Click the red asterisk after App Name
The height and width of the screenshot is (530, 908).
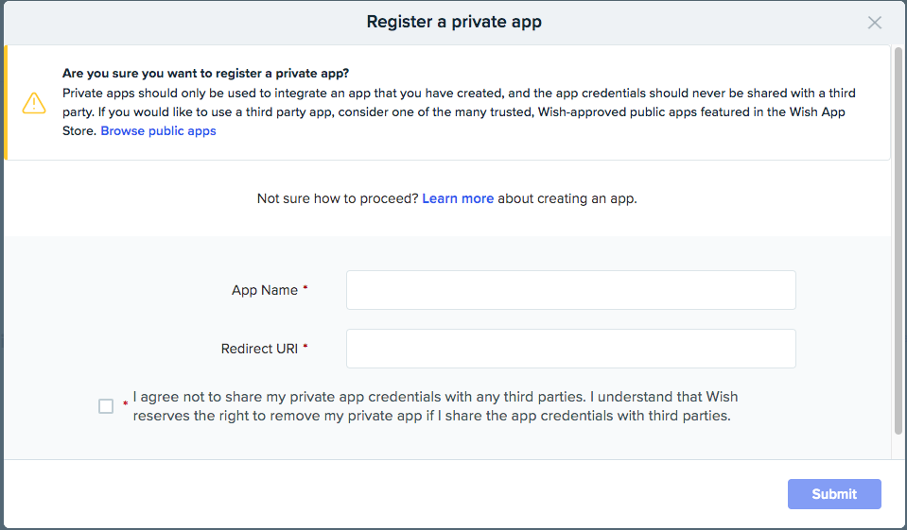tap(305, 289)
